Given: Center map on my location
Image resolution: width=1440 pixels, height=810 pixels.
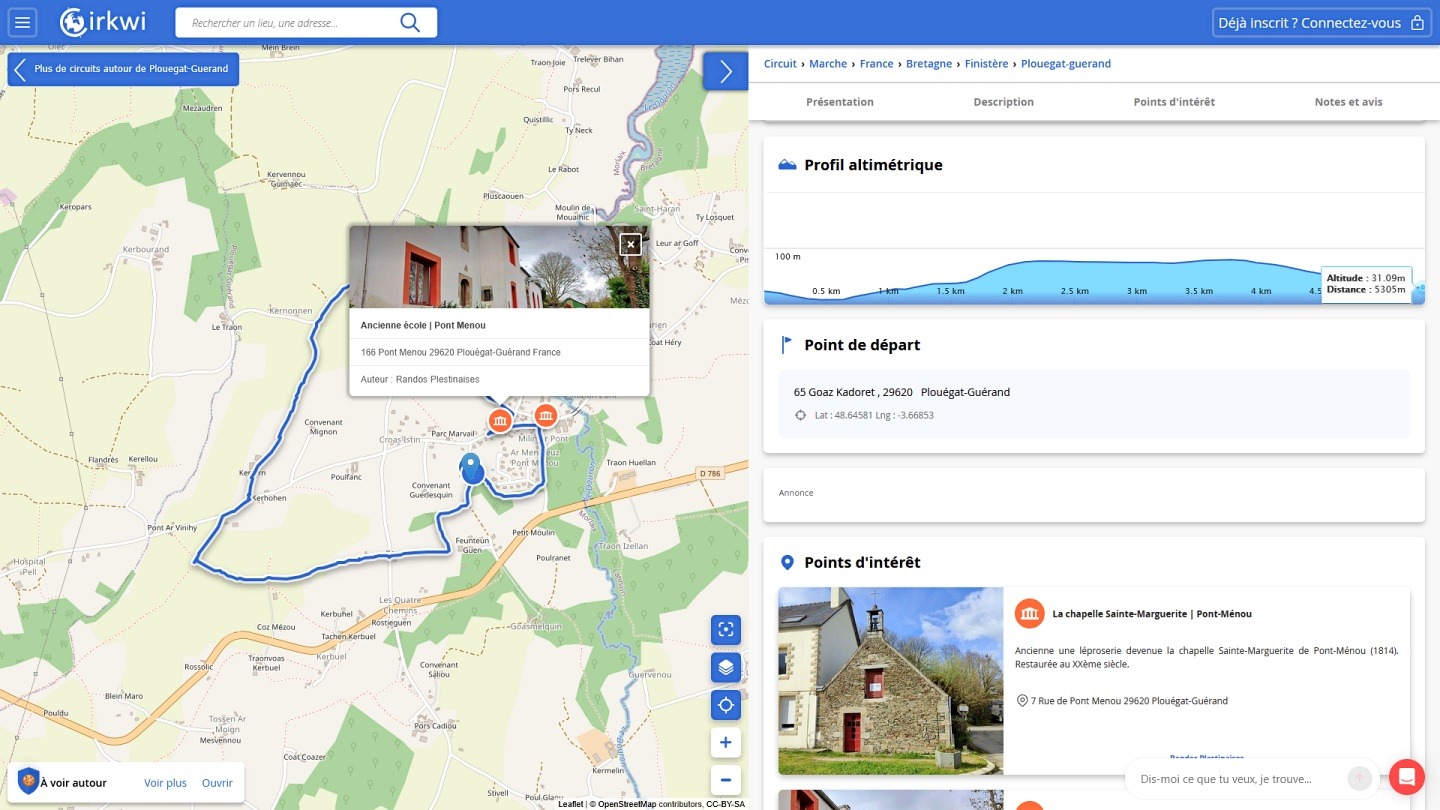Looking at the screenshot, I should 726,705.
